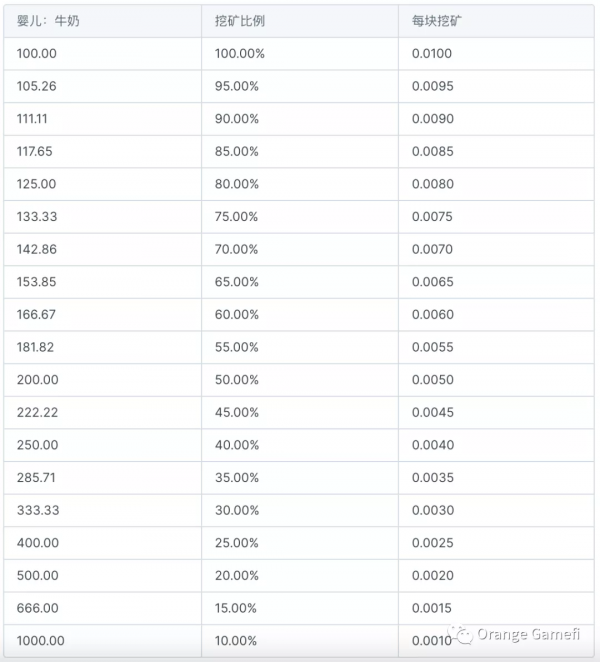
Task: Click the cell with value 105.26
Action: [x=37, y=86]
